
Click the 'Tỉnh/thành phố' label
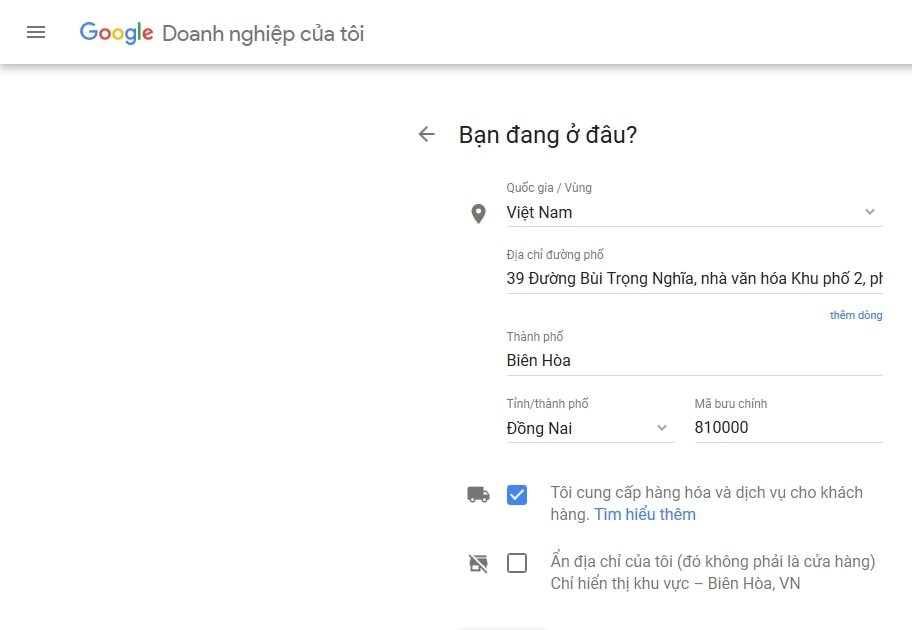547,404
